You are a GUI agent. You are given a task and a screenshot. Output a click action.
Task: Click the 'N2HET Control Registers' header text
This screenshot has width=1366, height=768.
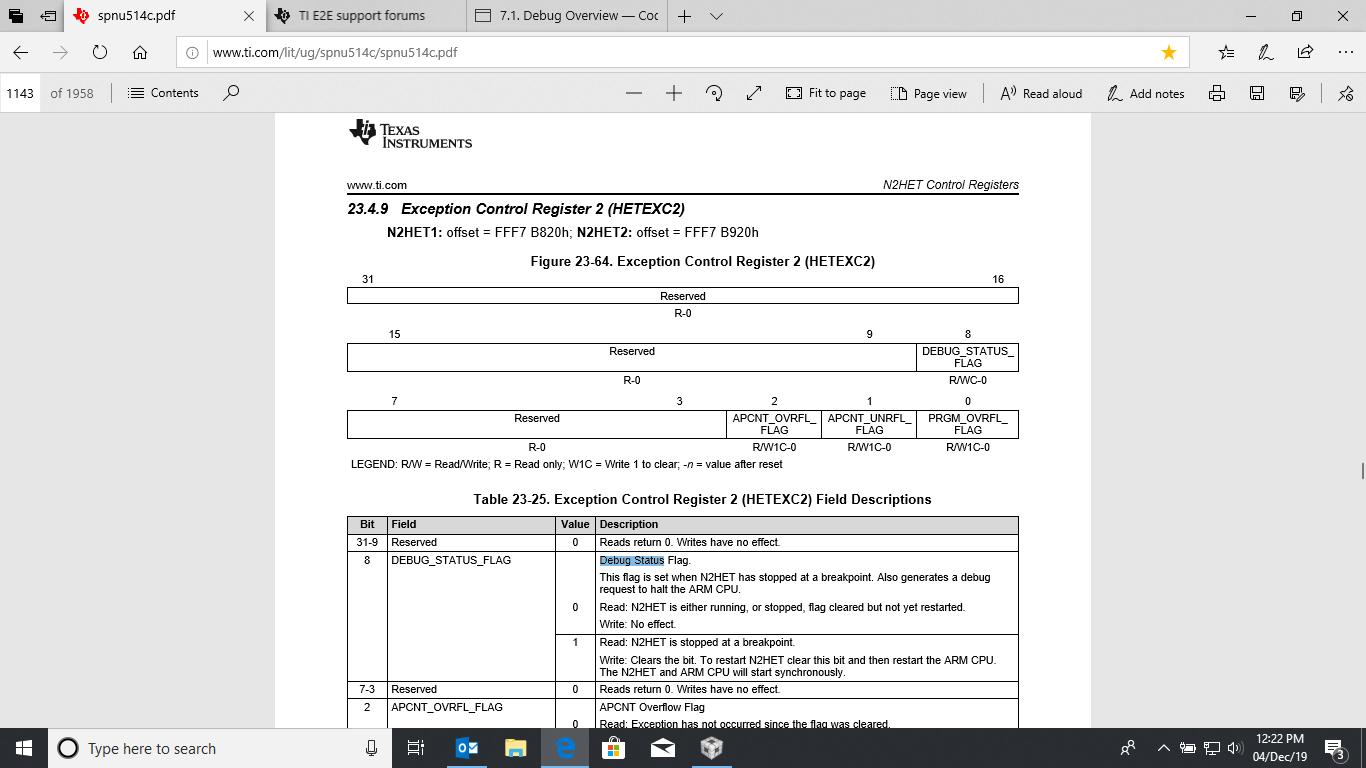click(x=950, y=185)
